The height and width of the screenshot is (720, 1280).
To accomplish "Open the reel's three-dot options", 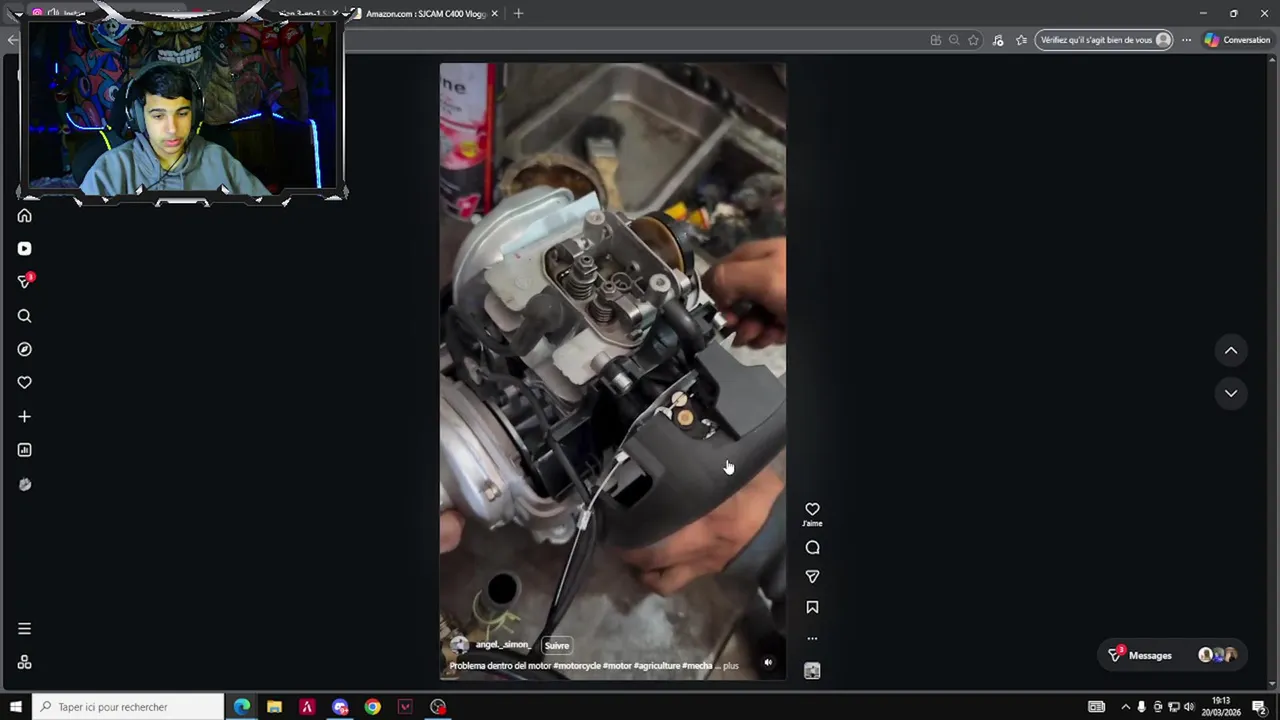I will point(812,638).
